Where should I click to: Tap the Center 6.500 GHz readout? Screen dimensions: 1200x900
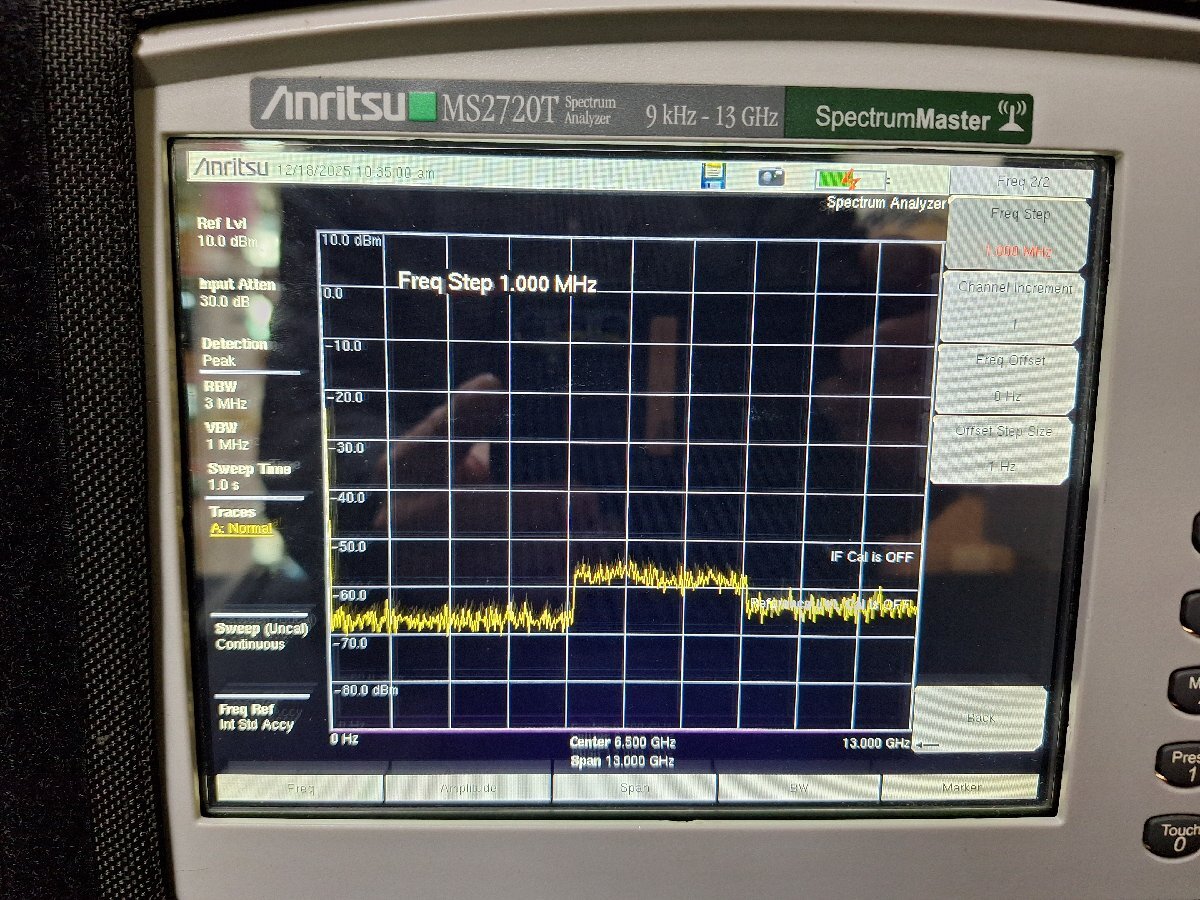pyautogui.click(x=622, y=742)
